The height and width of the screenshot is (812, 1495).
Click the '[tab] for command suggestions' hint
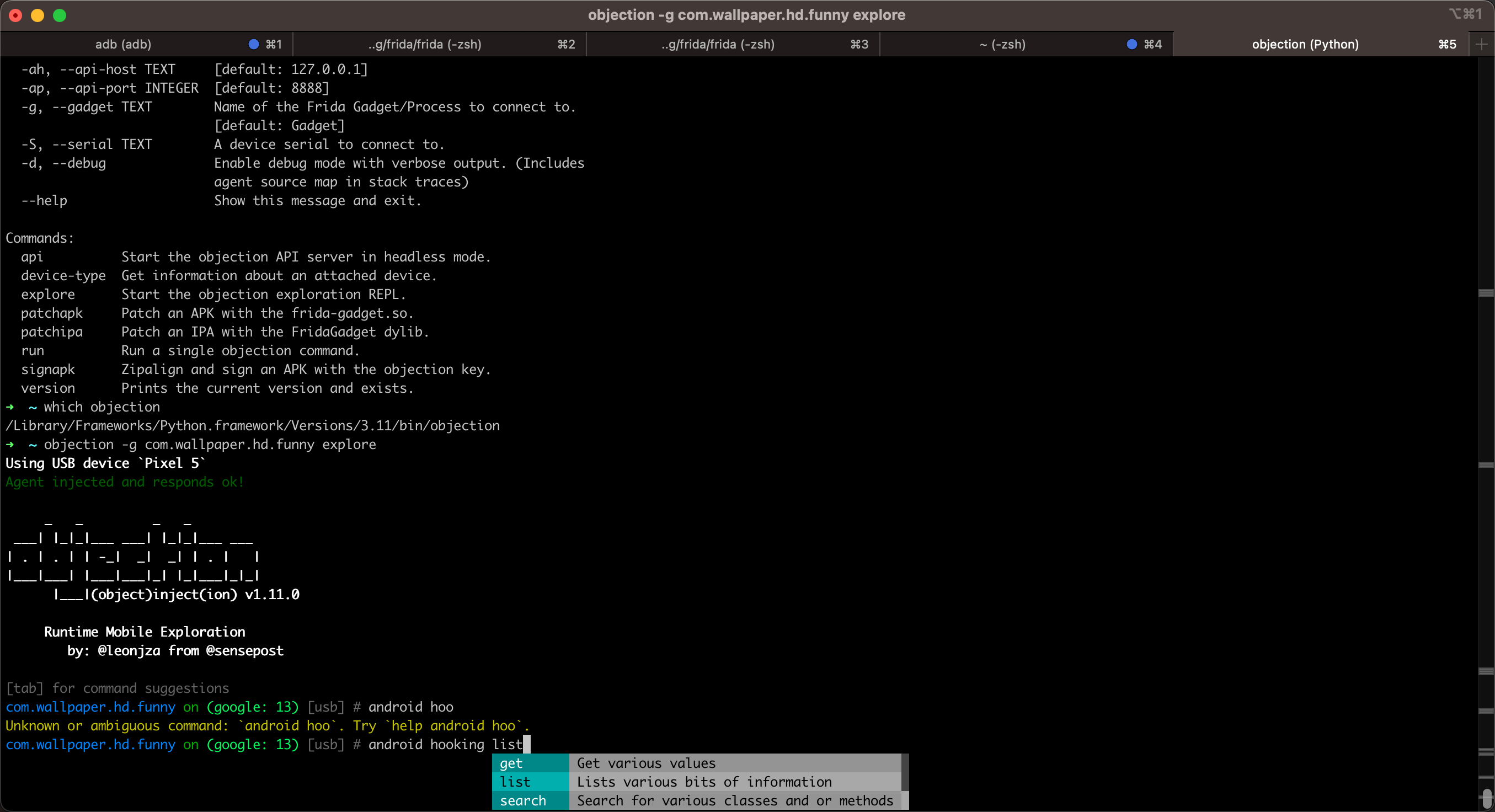pyautogui.click(x=118, y=688)
